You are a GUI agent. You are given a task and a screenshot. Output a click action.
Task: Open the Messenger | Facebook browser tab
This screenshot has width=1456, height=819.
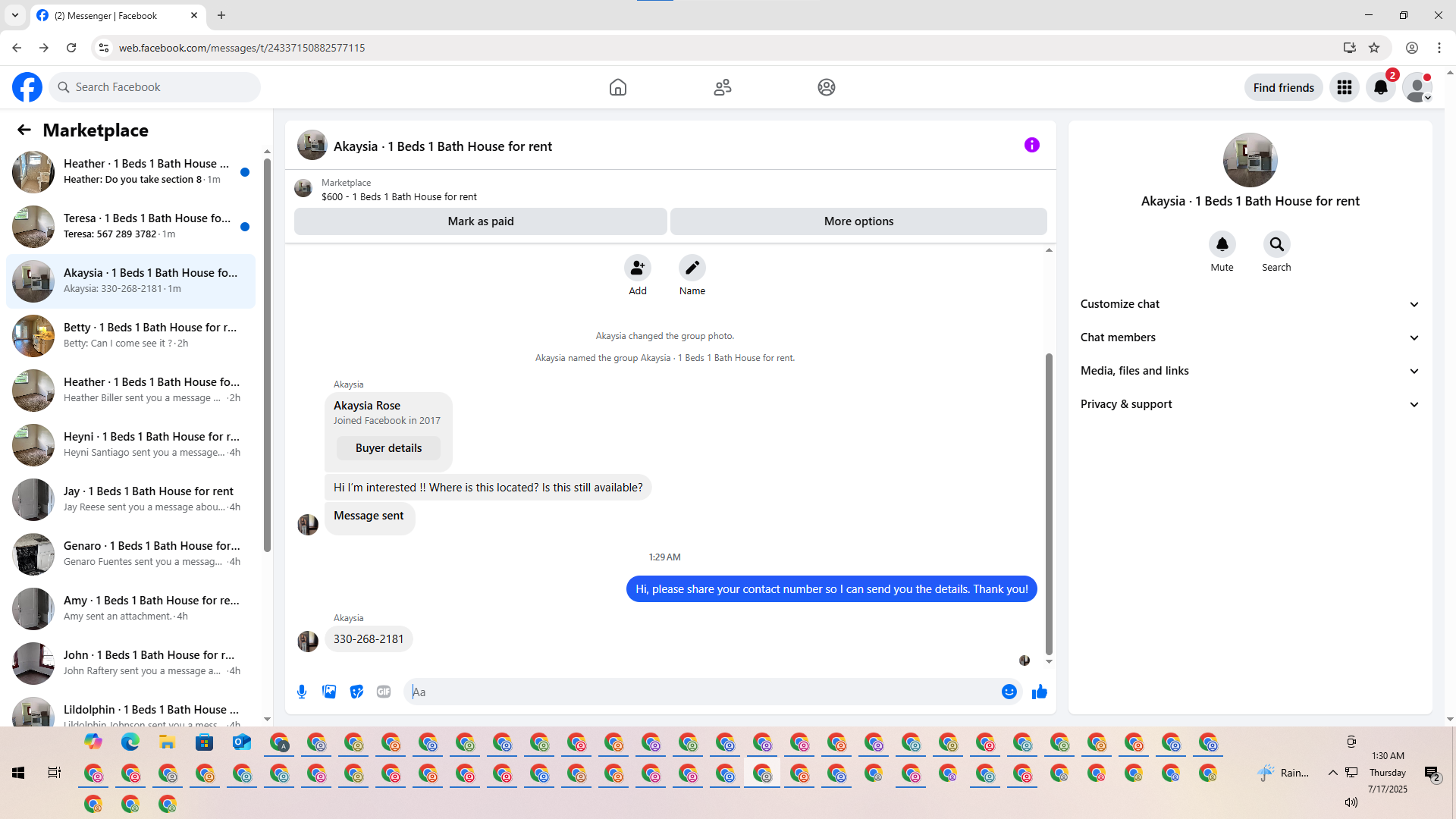118,15
